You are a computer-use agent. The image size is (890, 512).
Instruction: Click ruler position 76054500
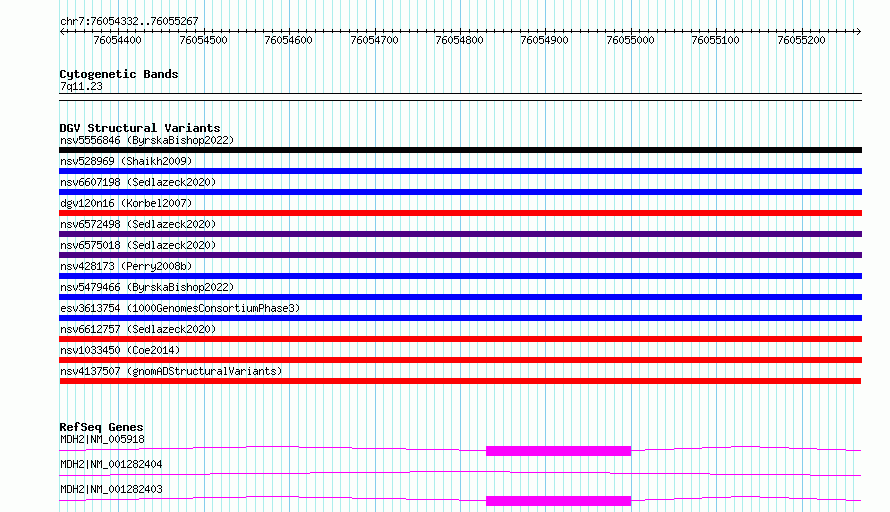point(203,40)
